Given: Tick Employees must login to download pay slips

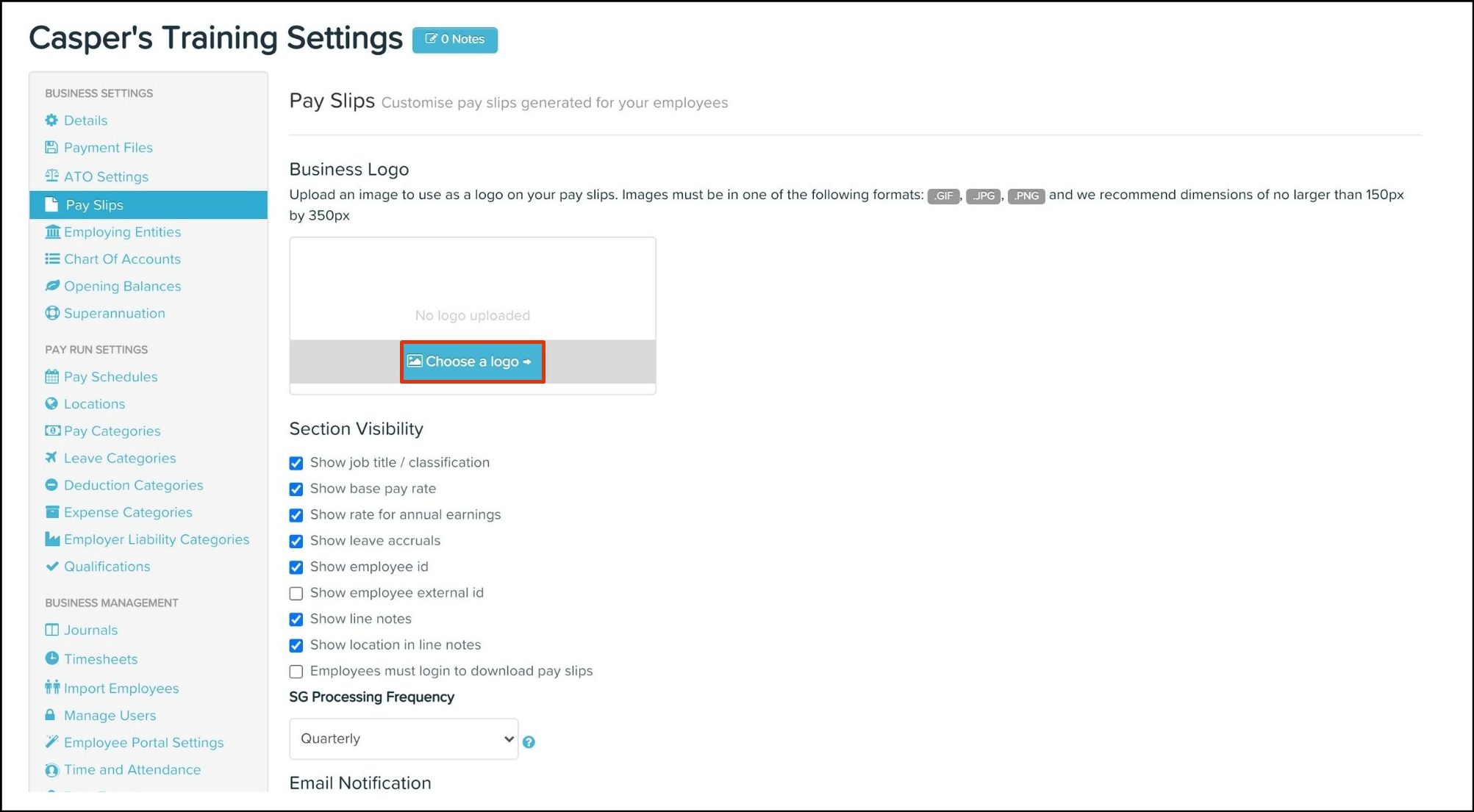Looking at the screenshot, I should 296,672.
